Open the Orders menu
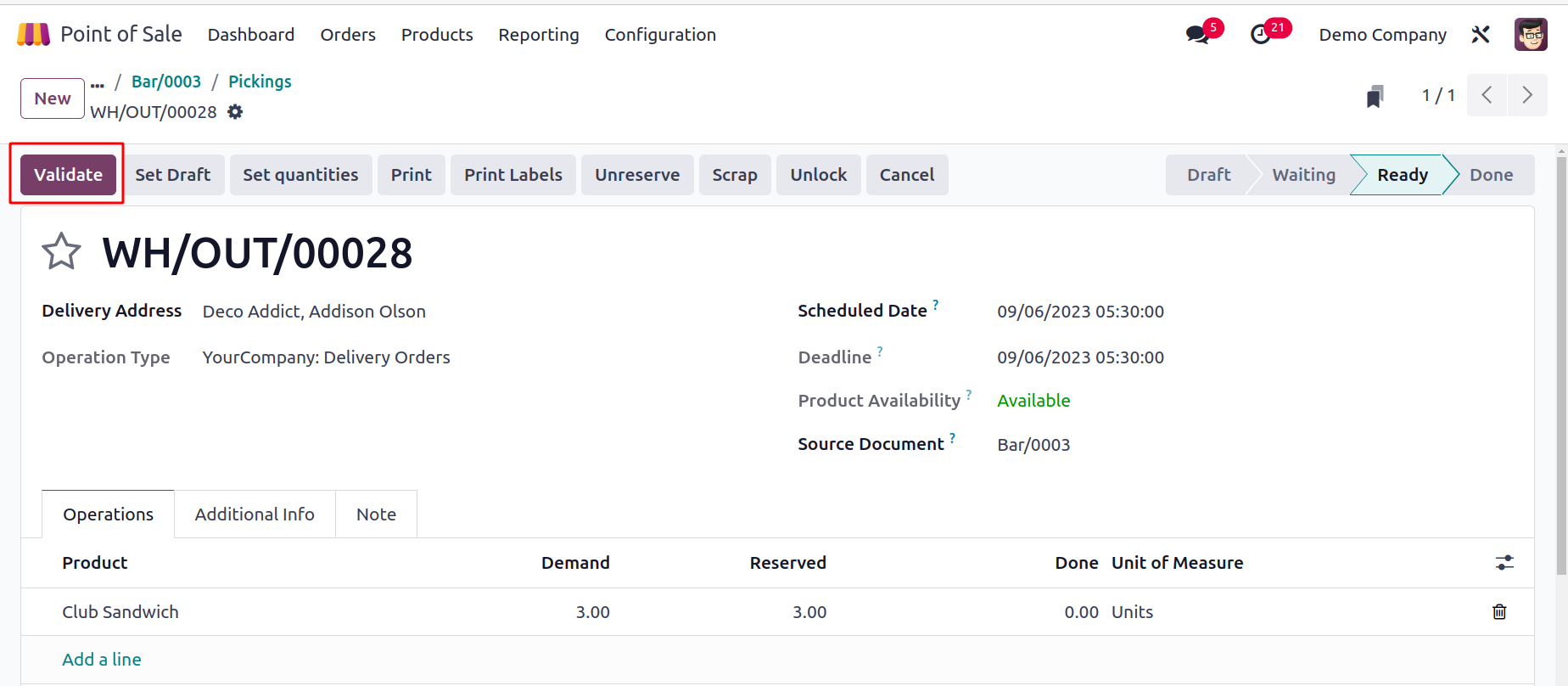This screenshot has height=686, width=1568. pos(348,34)
